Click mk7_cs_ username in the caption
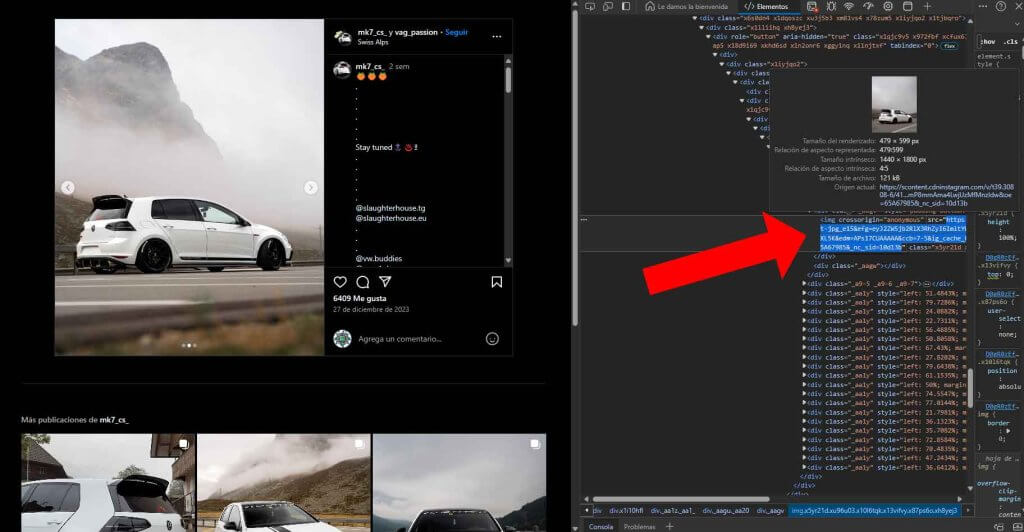This screenshot has height=532, width=1024. point(370,67)
